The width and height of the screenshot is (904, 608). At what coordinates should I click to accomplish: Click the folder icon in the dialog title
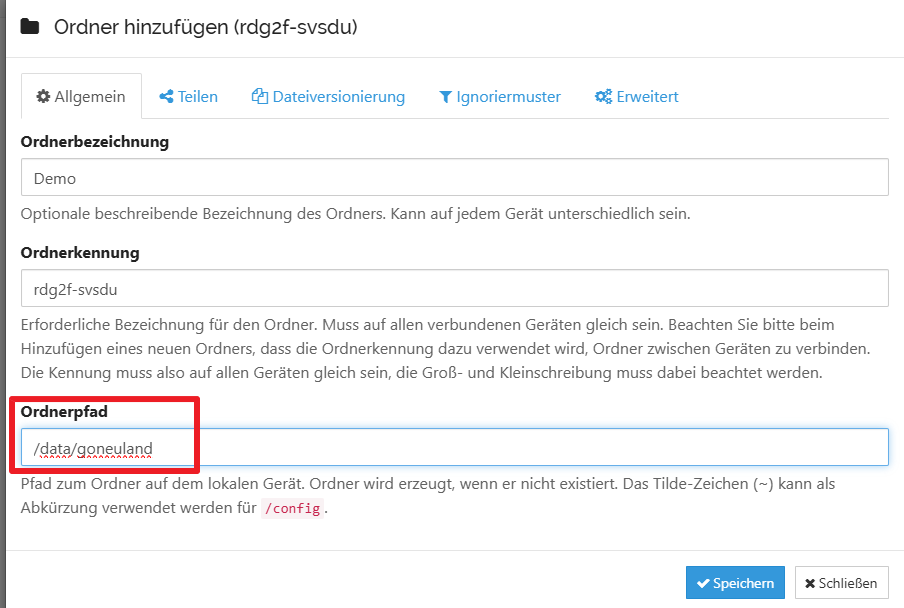pos(30,27)
